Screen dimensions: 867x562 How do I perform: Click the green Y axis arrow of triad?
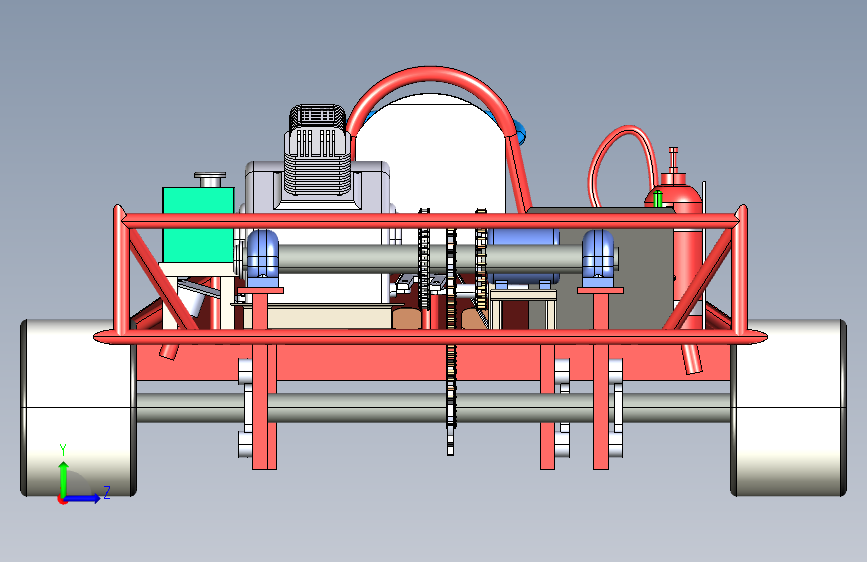click(x=64, y=479)
